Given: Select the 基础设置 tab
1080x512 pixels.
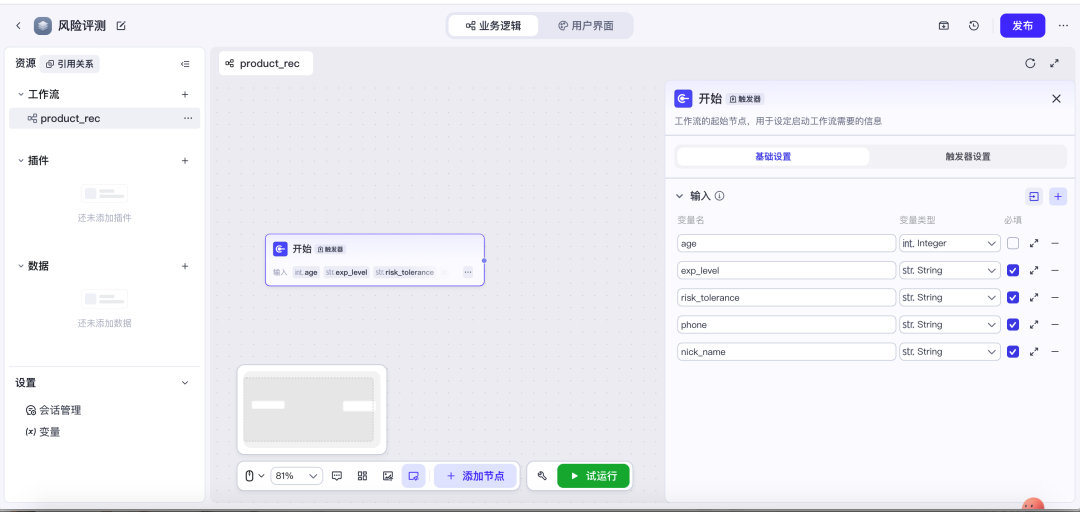Looking at the screenshot, I should [773, 156].
